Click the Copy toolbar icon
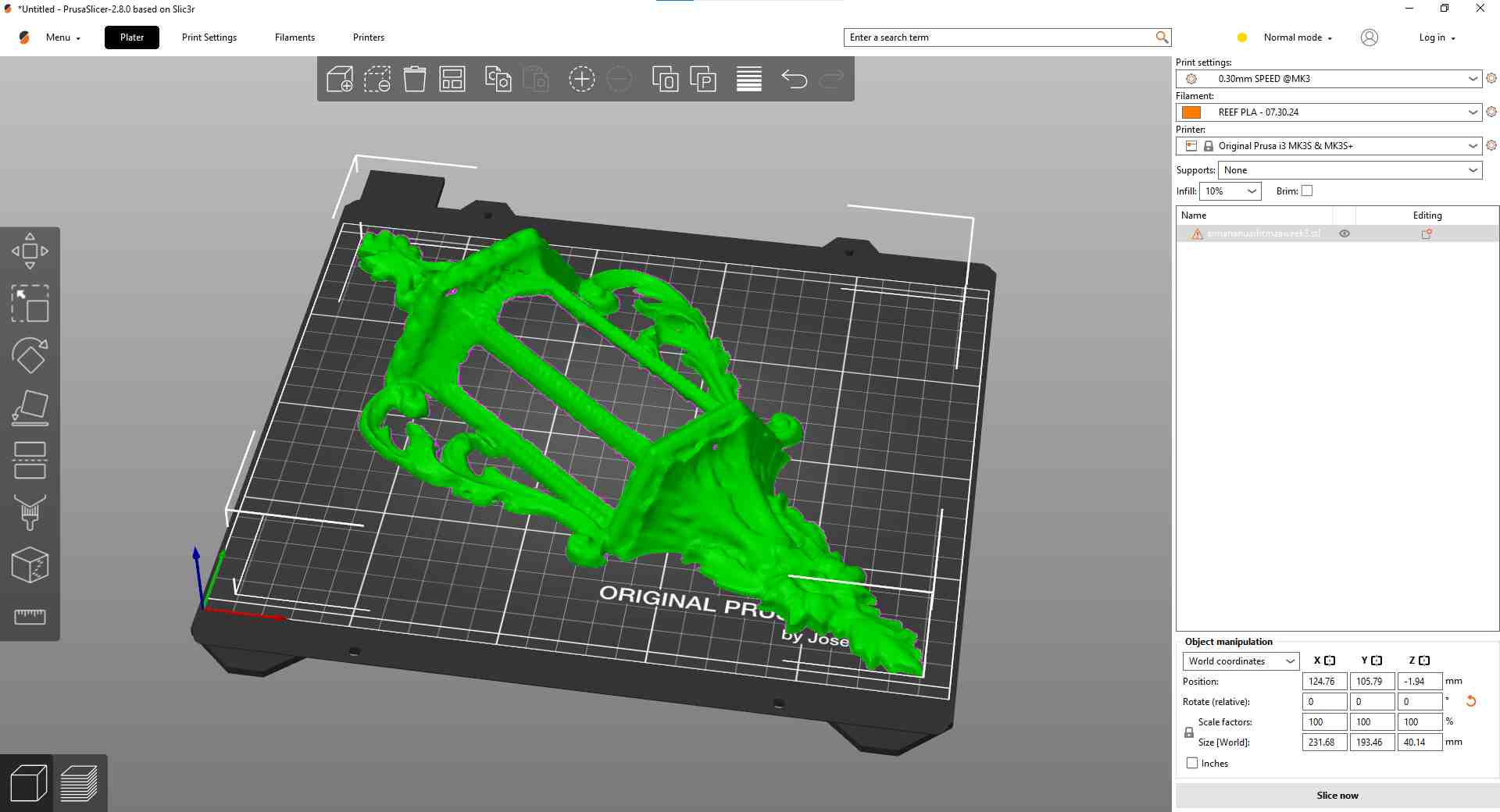The height and width of the screenshot is (812, 1500). 498,79
